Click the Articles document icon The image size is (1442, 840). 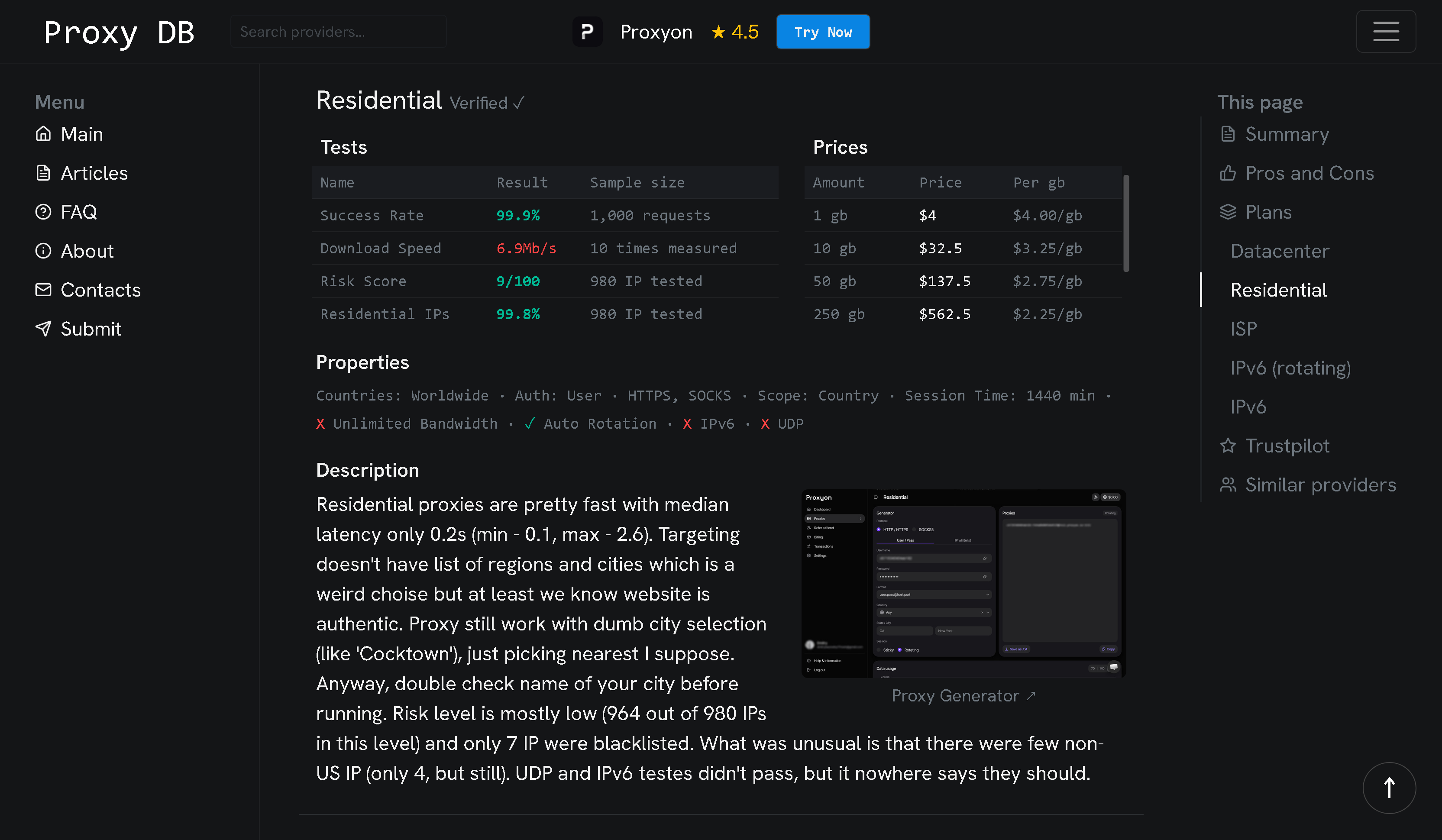point(43,173)
